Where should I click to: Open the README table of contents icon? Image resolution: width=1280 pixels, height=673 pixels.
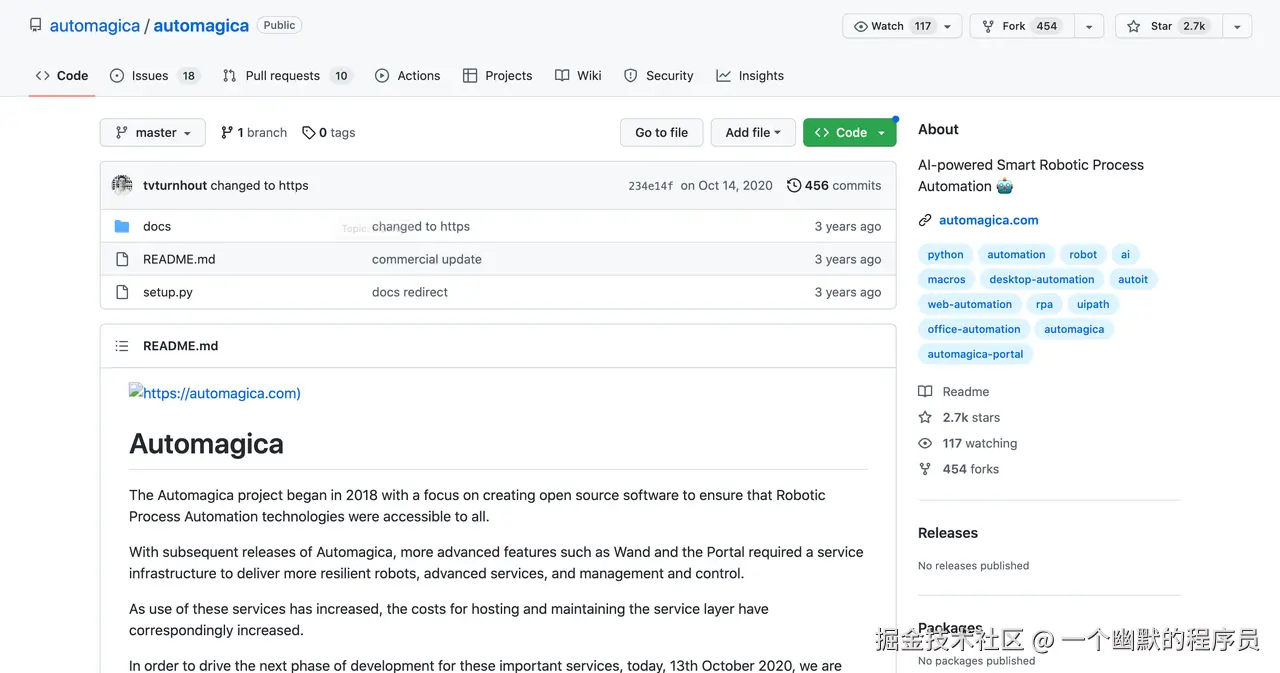[x=122, y=346]
